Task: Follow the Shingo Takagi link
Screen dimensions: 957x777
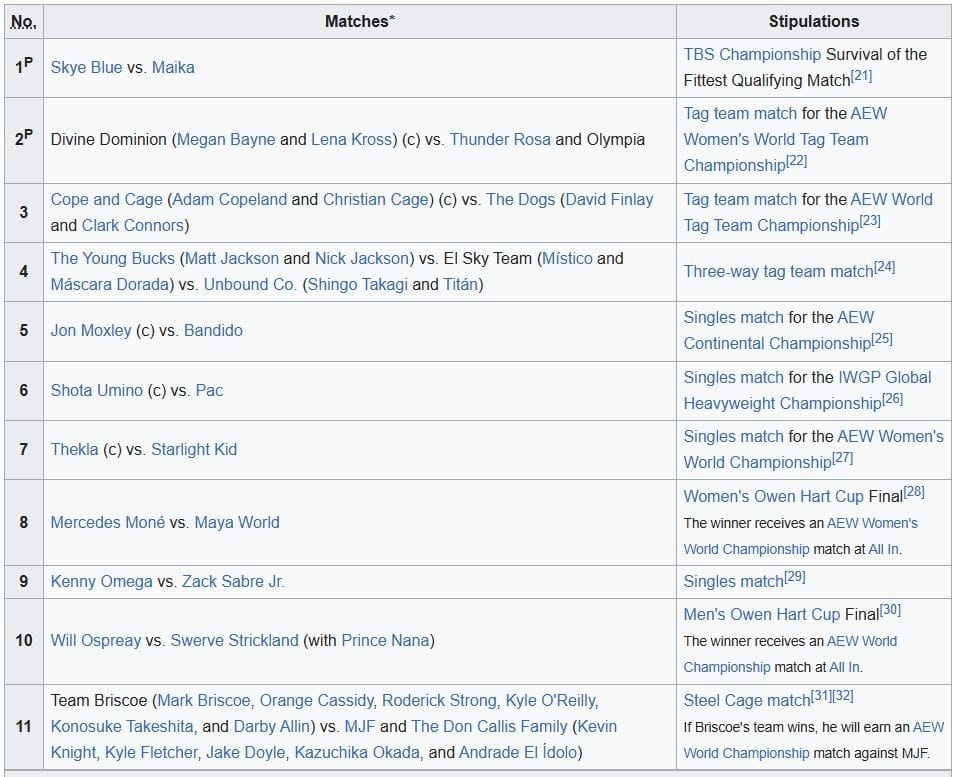Action: pyautogui.click(x=358, y=284)
